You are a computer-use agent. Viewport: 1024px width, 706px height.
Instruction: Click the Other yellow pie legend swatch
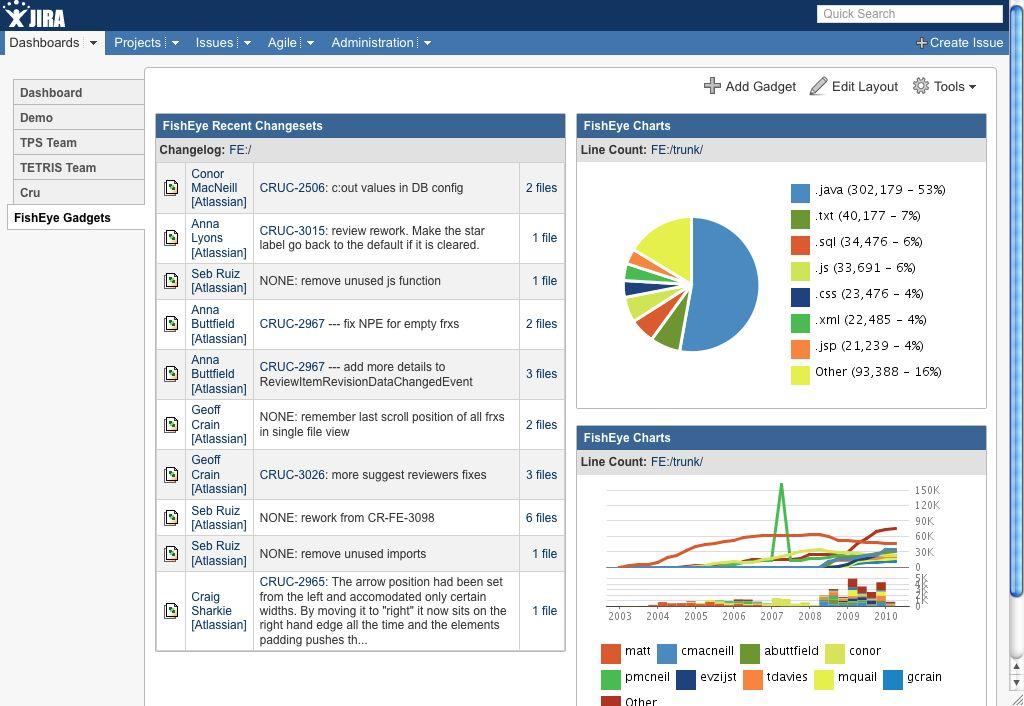pyautogui.click(x=800, y=375)
